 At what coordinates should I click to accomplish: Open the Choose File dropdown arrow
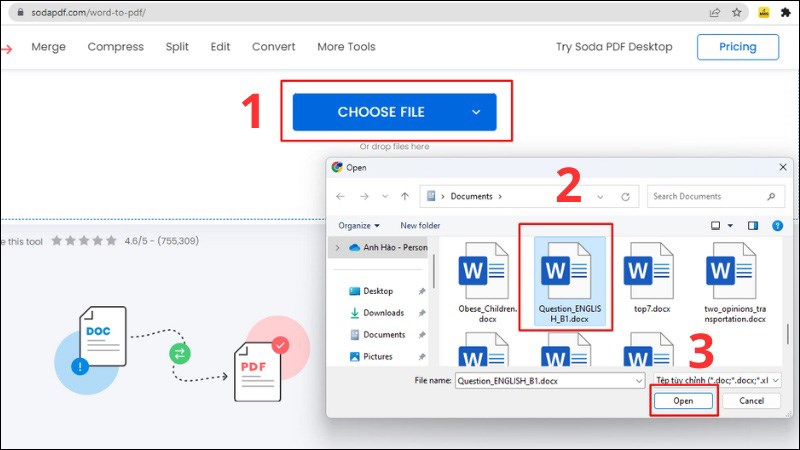point(476,112)
